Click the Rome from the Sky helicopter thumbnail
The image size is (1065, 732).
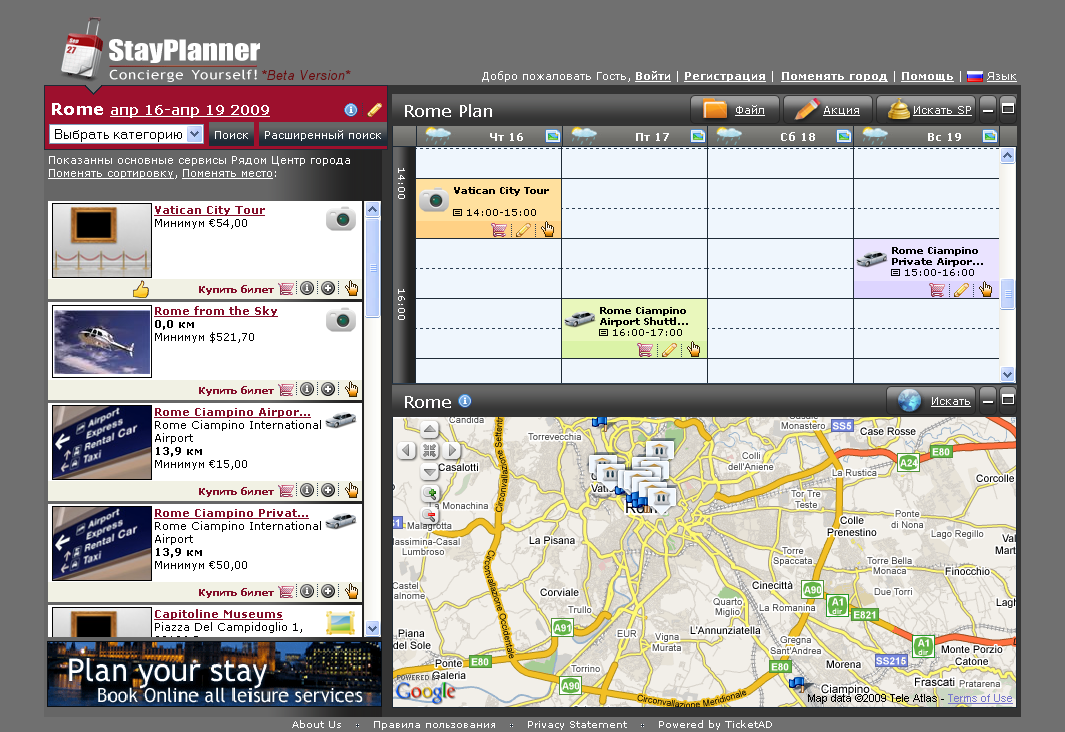[101, 341]
